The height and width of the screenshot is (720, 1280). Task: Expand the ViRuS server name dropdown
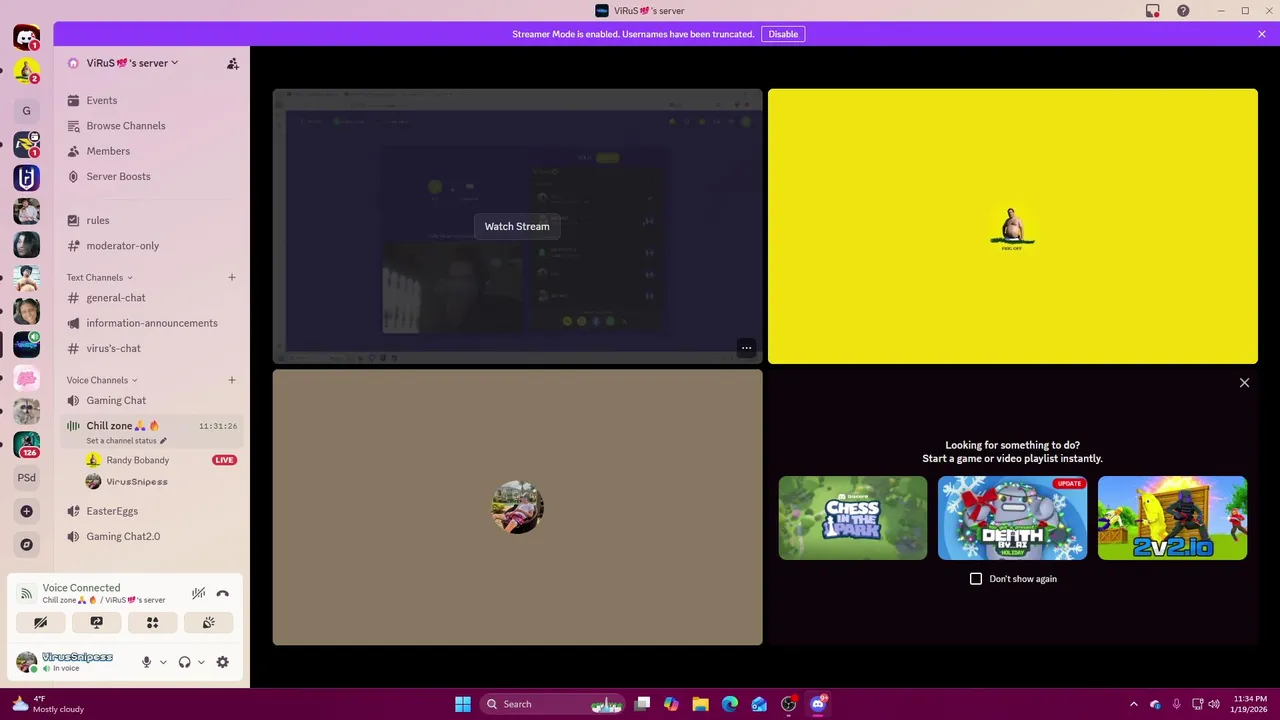tap(132, 63)
